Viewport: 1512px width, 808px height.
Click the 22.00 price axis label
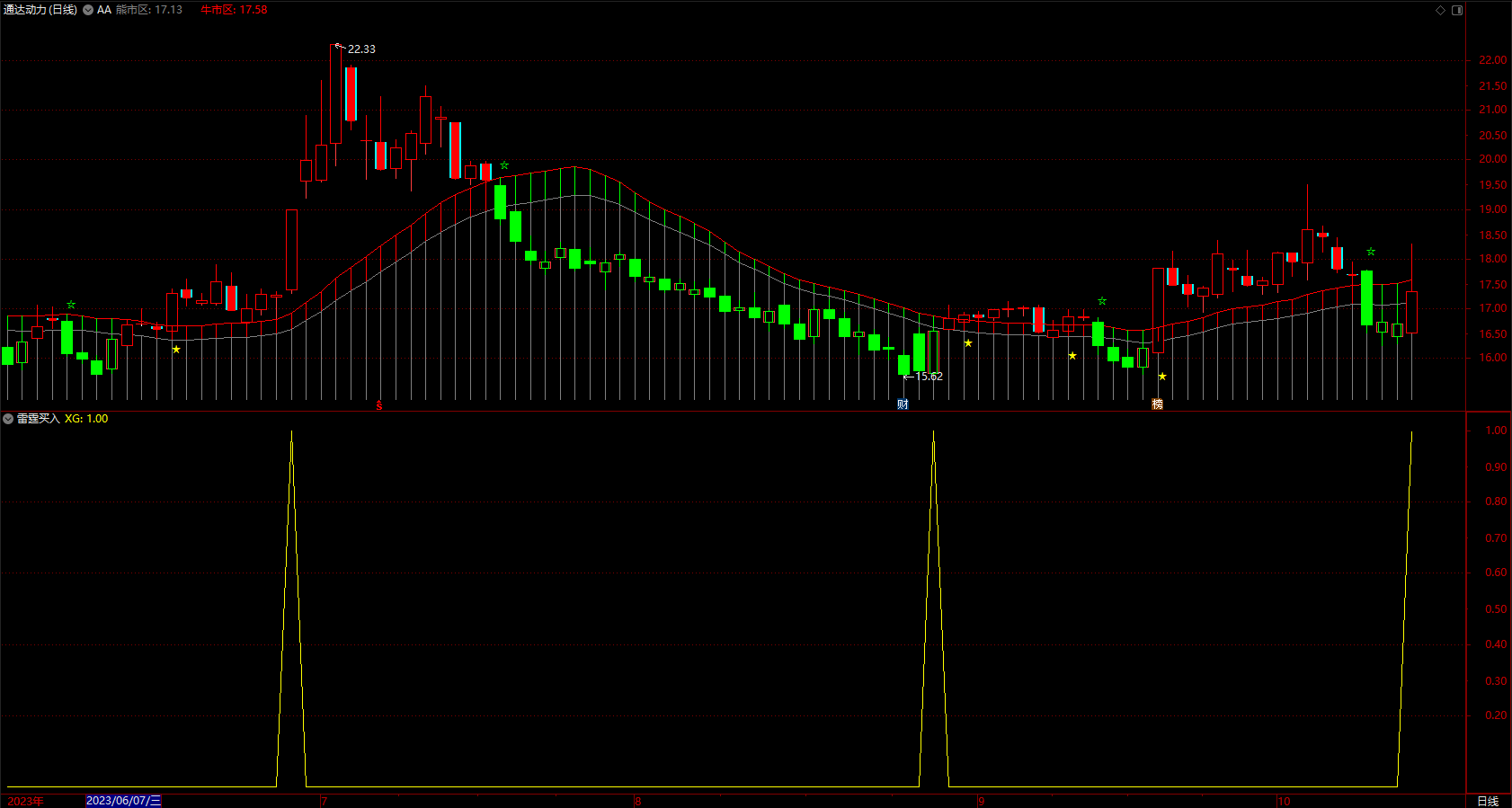[1492, 60]
